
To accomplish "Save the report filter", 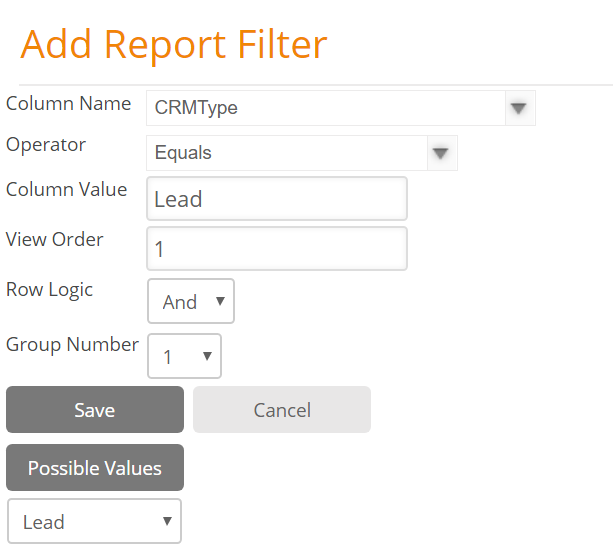I will click(x=95, y=410).
